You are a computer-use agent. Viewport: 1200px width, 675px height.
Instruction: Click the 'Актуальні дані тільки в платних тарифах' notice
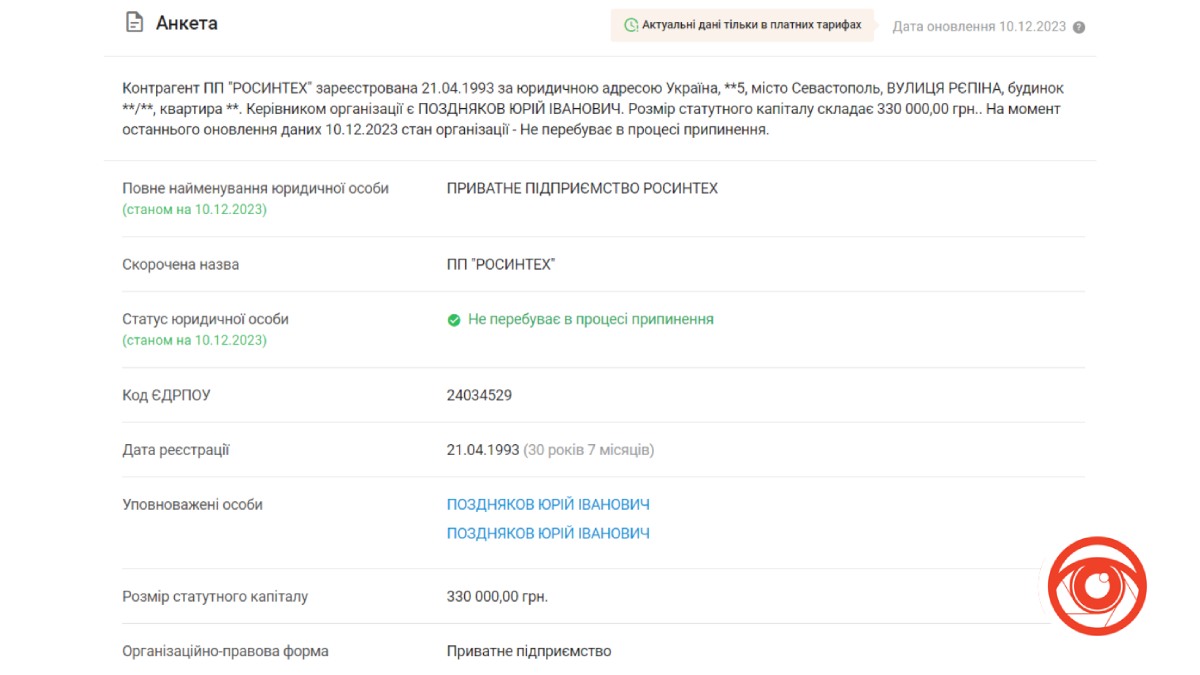click(x=751, y=25)
